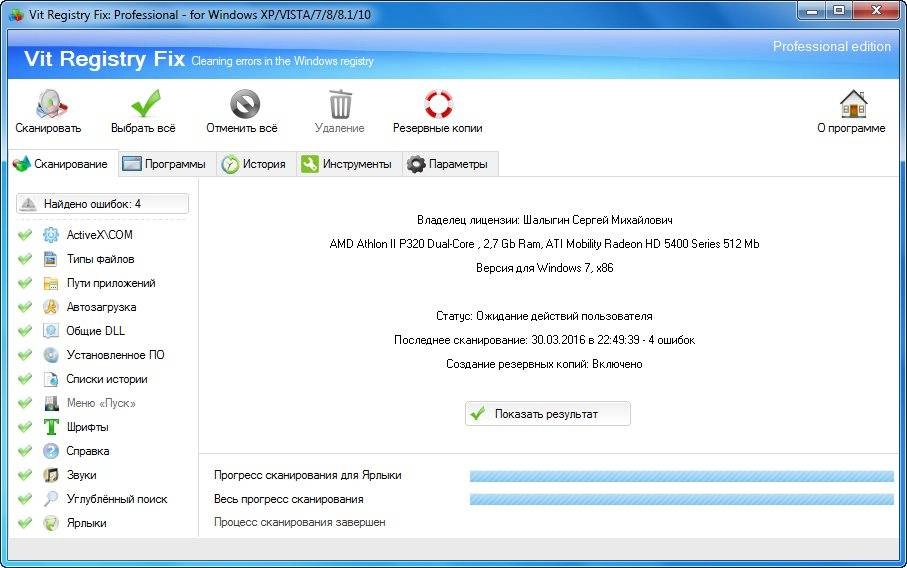
Task: Toggle the Звуки checkmark
Action: click(25, 475)
